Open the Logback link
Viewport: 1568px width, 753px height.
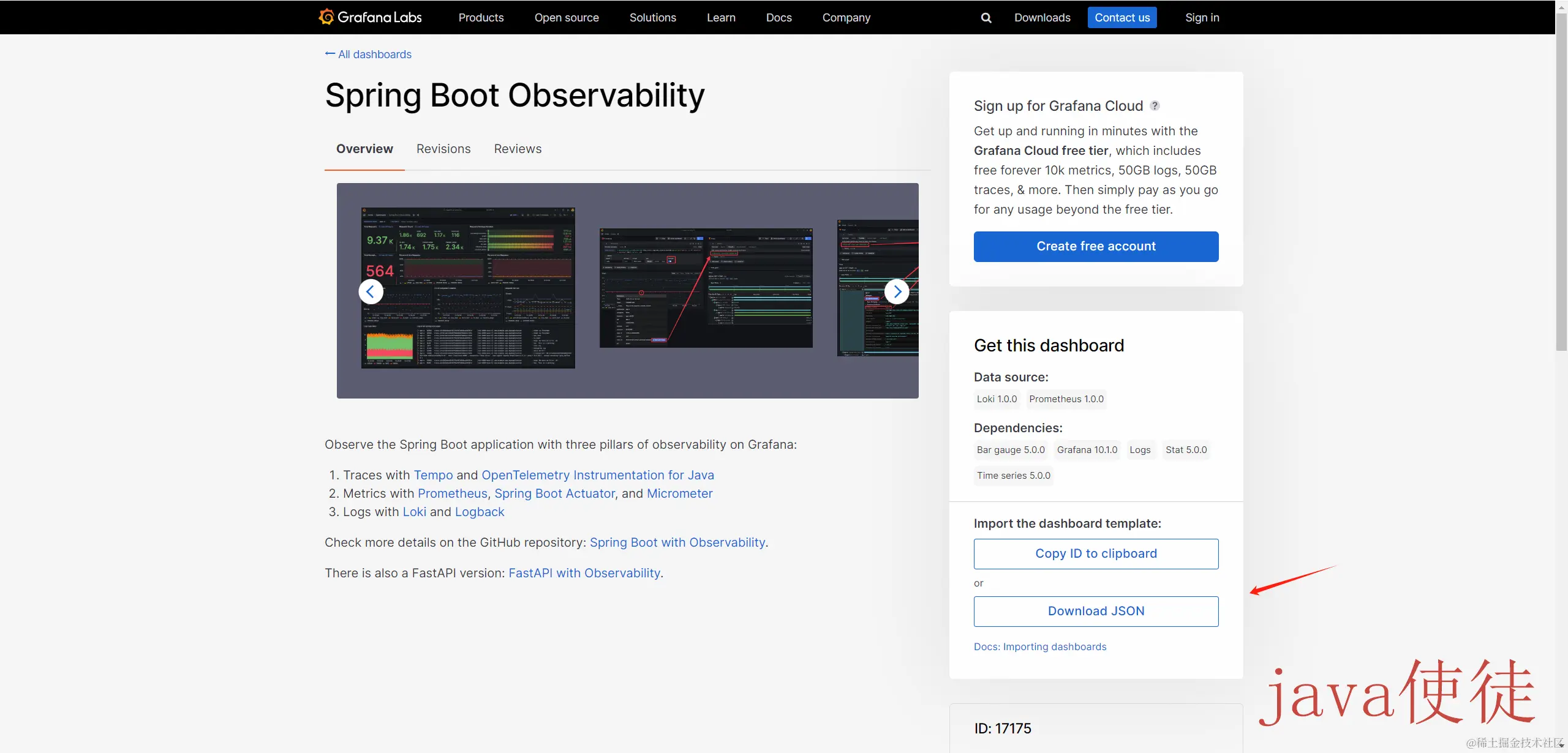[480, 512]
